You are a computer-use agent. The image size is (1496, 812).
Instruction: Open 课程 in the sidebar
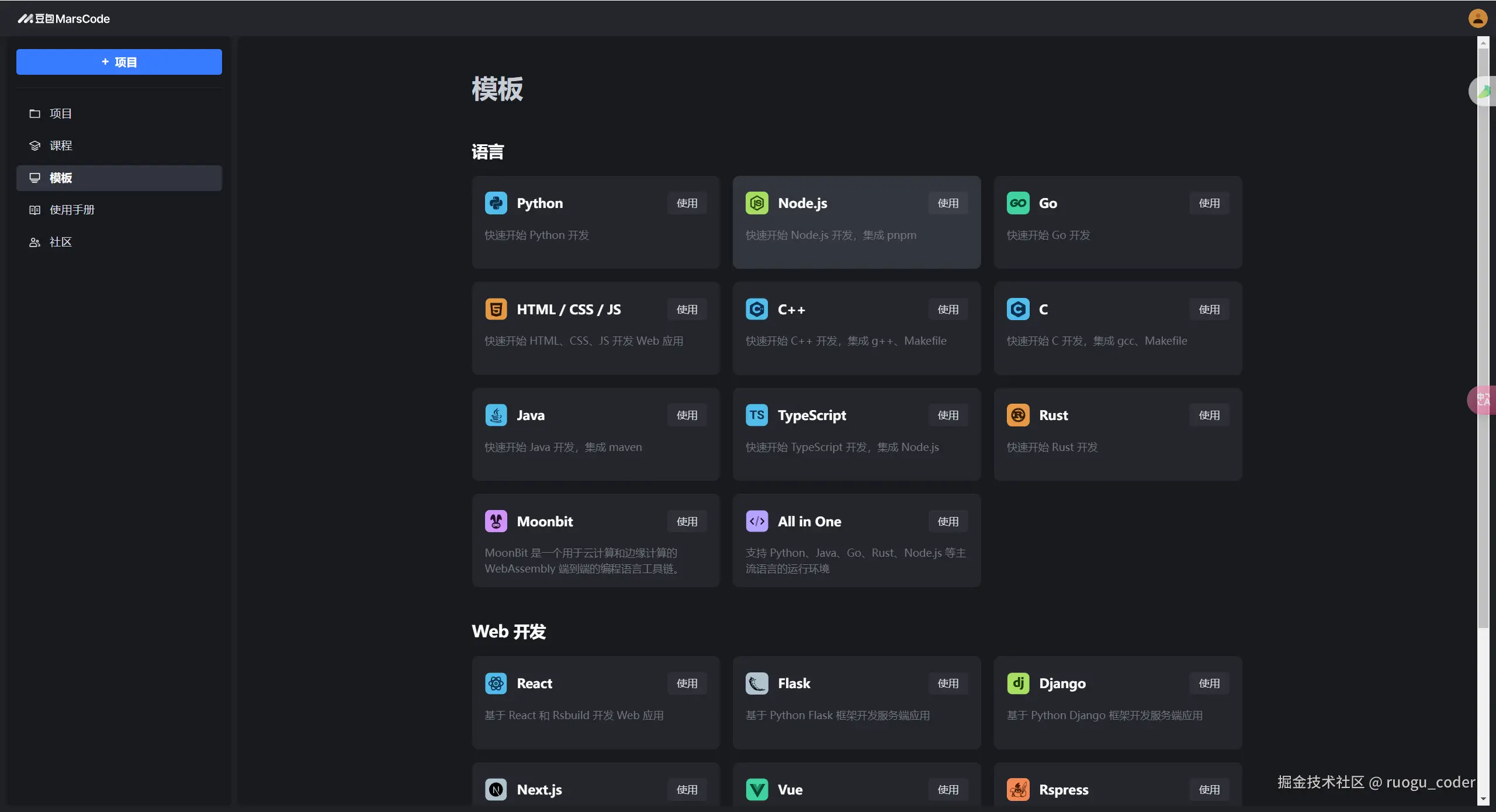(x=60, y=145)
